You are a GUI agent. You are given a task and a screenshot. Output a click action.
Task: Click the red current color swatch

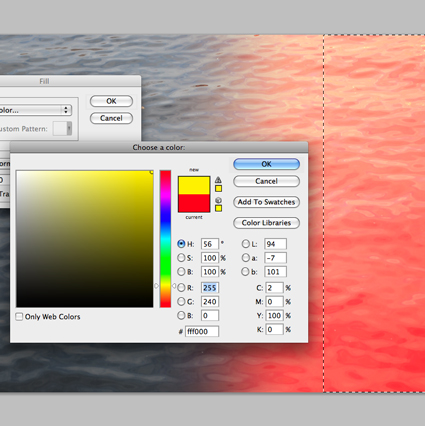194,203
